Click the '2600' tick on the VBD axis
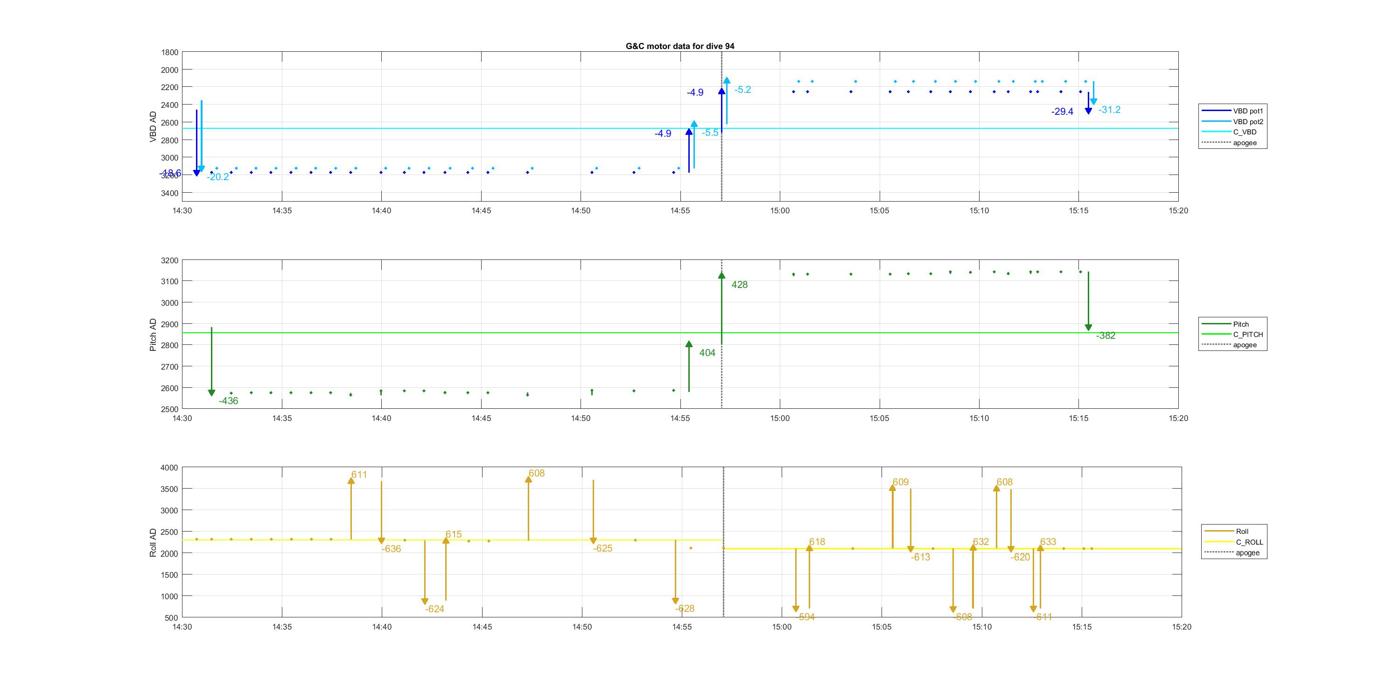 pyautogui.click(x=170, y=123)
